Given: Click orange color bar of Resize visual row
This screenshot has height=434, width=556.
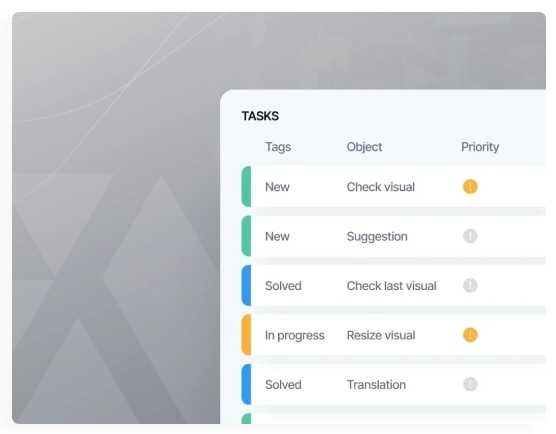Looking at the screenshot, I should [x=246, y=335].
